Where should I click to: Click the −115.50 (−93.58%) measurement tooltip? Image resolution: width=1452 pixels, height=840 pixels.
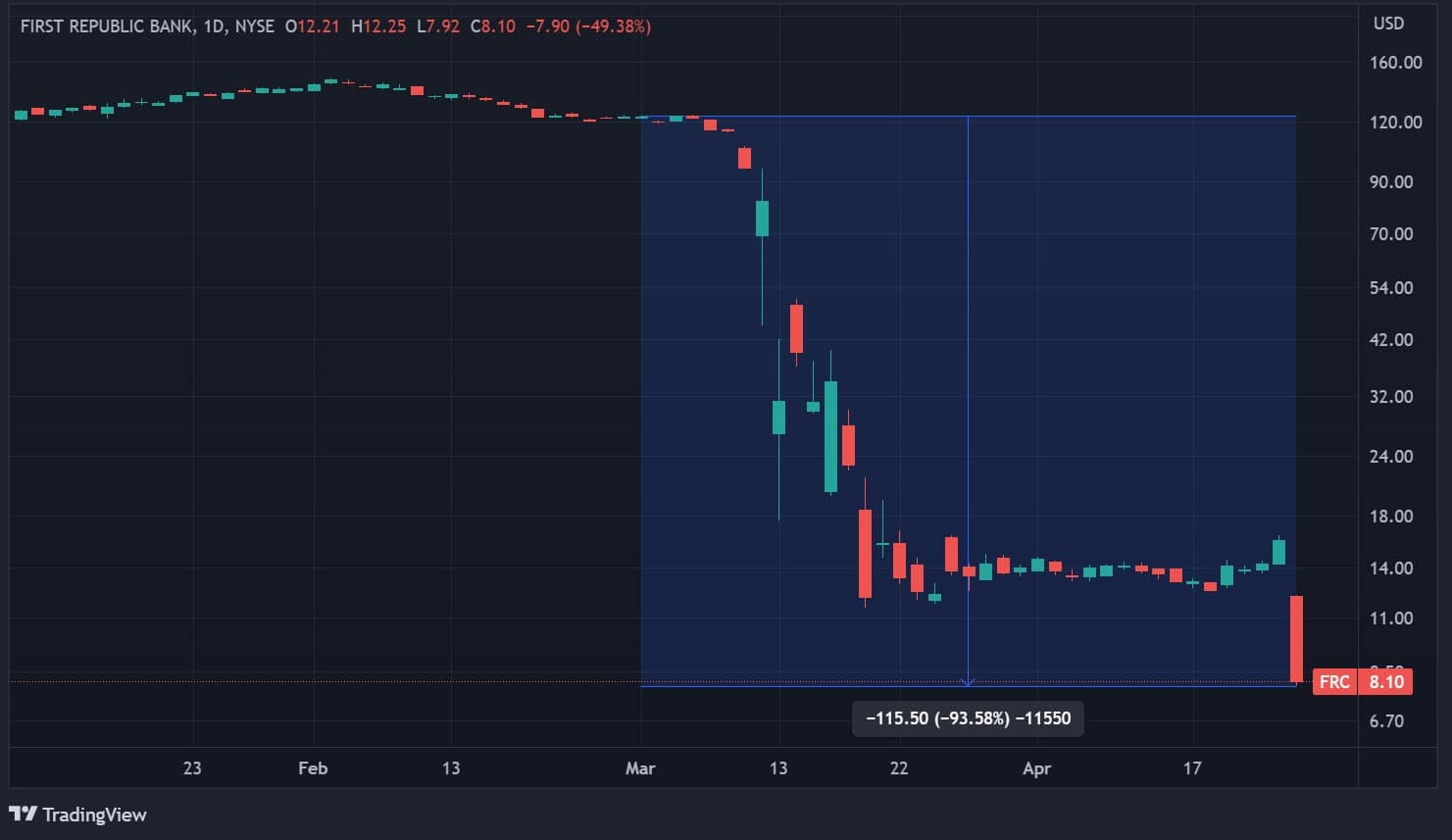pos(968,718)
